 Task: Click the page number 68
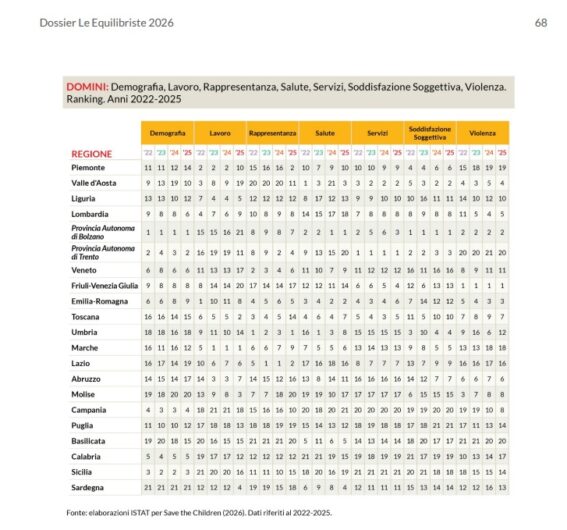point(541,23)
